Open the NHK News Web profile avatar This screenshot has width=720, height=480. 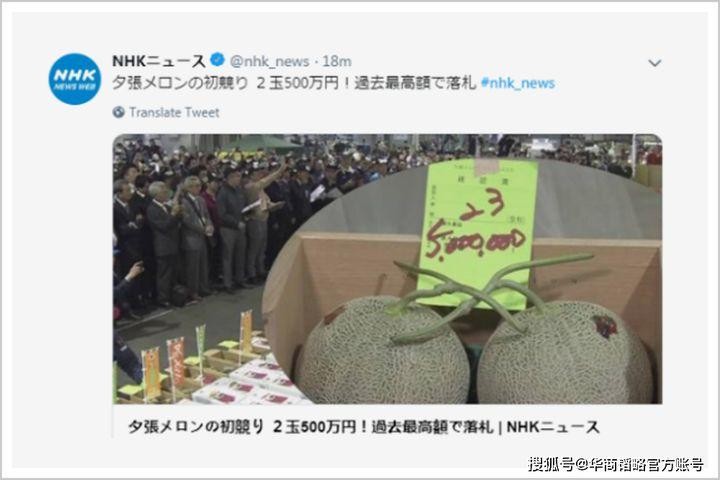pyautogui.click(x=74, y=79)
